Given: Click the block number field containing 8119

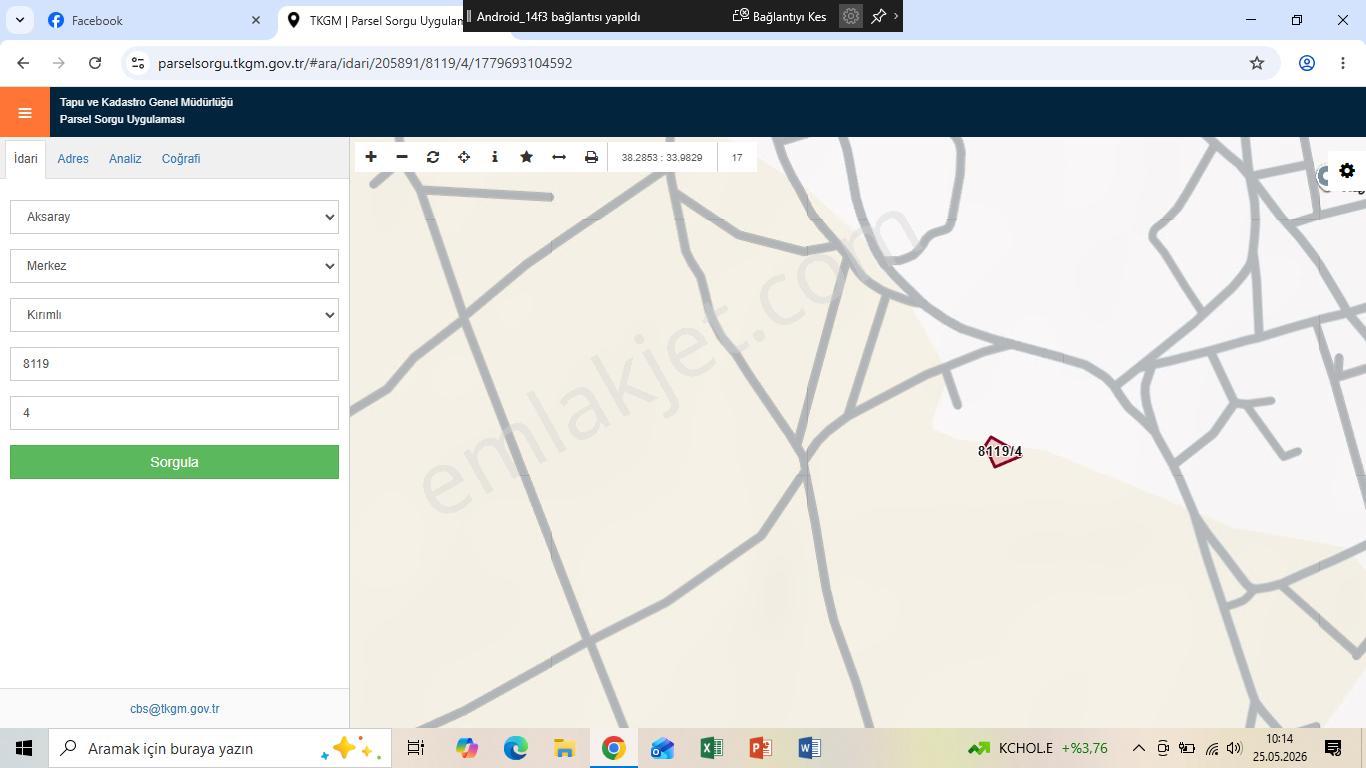Looking at the screenshot, I should point(174,364).
